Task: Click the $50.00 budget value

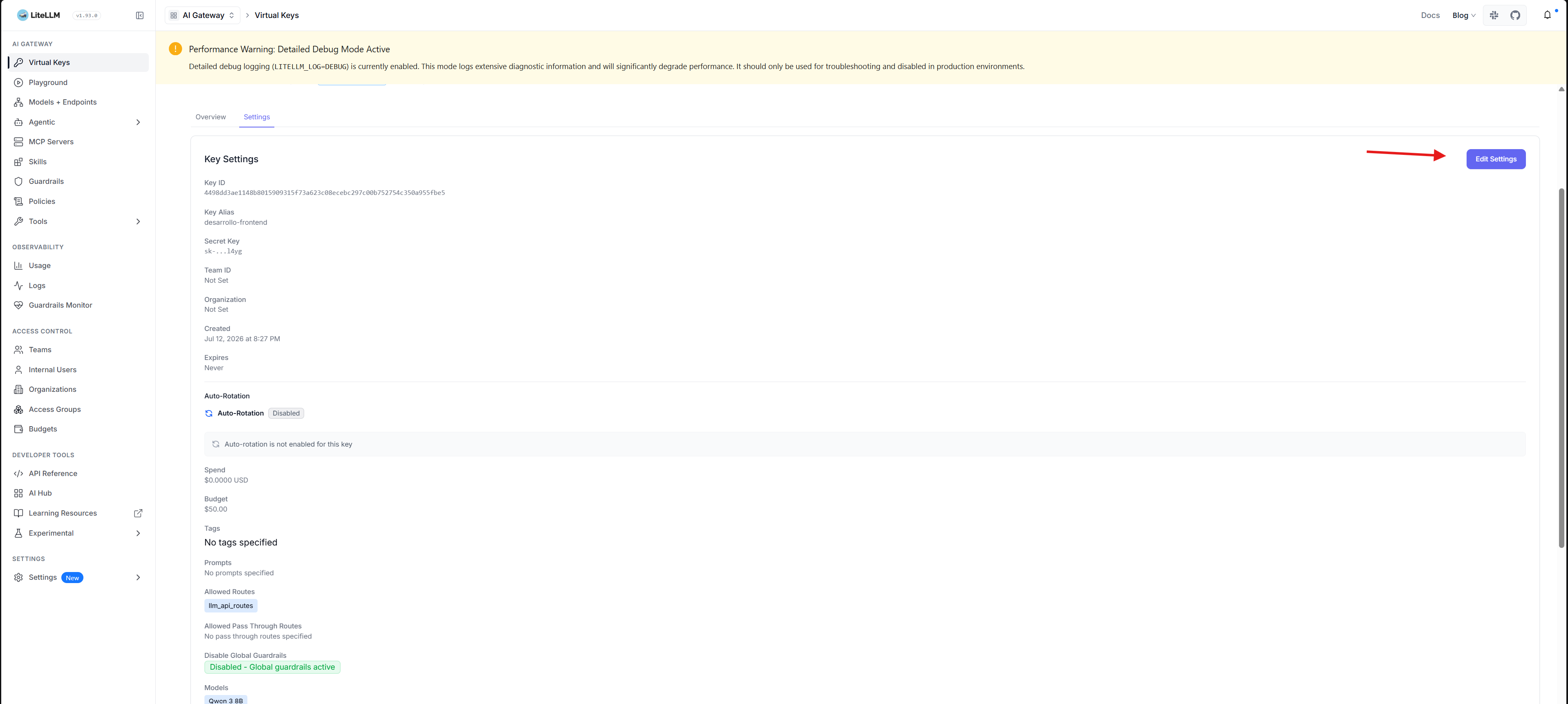Action: click(215, 509)
